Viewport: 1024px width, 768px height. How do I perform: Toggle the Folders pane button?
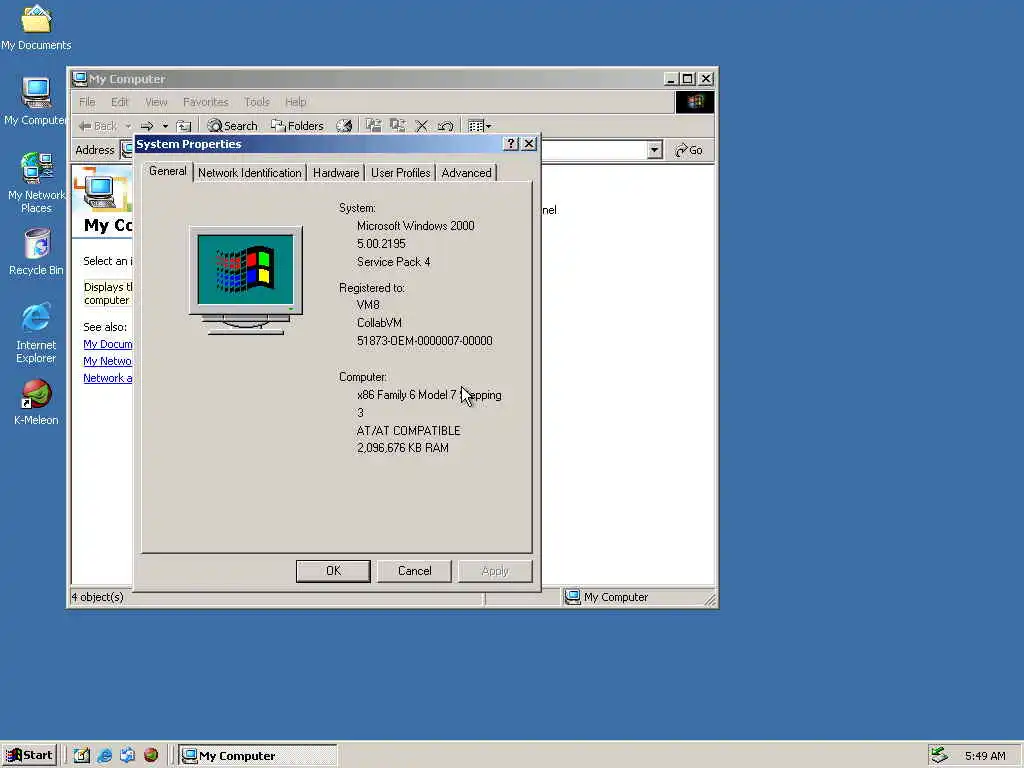[297, 125]
